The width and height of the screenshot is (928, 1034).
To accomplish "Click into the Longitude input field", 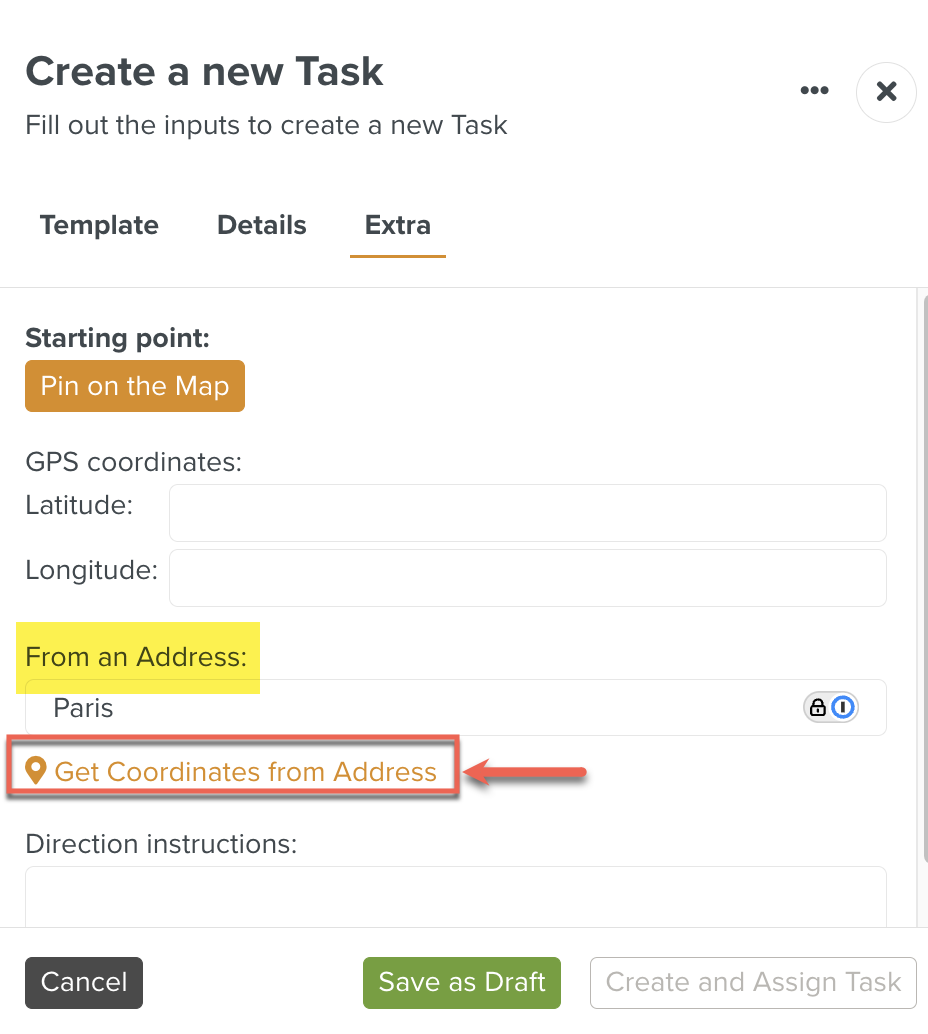I will [527, 577].
